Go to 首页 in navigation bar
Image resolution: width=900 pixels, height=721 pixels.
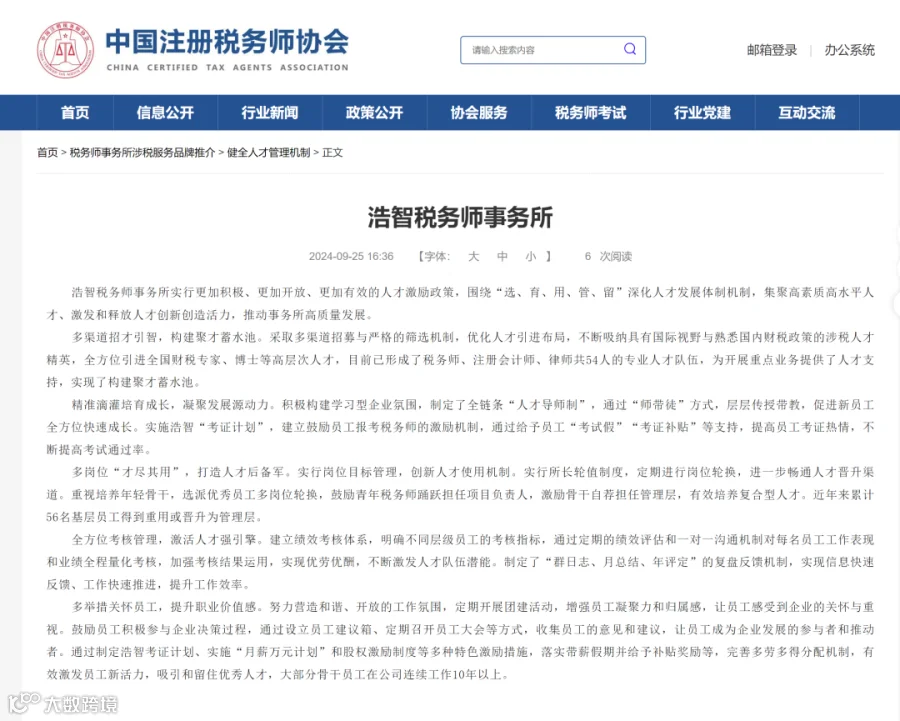[x=75, y=113]
